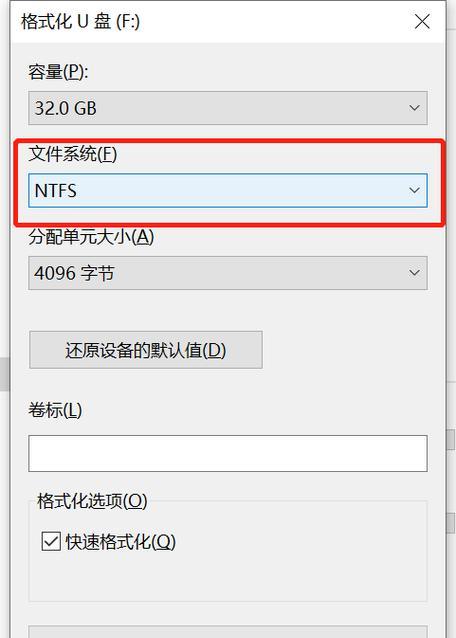456x638 pixels.
Task: Open the 容量 dropdown showing 32.0 GB
Action: point(228,108)
